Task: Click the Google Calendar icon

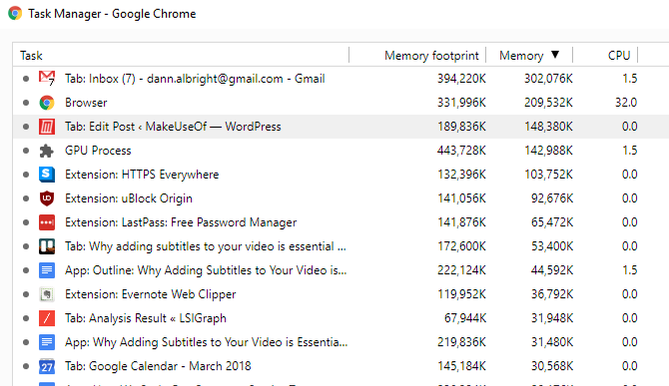Action: [x=47, y=366]
